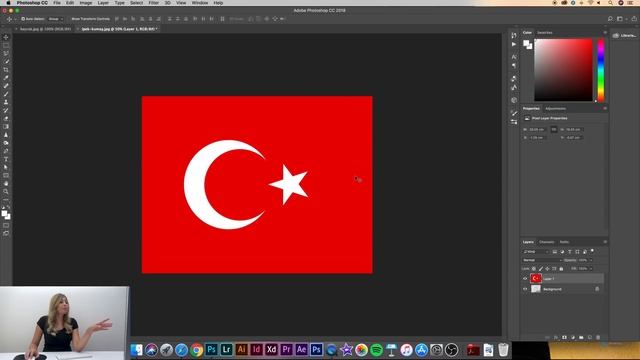Launch Adobe XD from the Dock
Image resolution: width=640 pixels, height=360 pixels.
pos(271,350)
